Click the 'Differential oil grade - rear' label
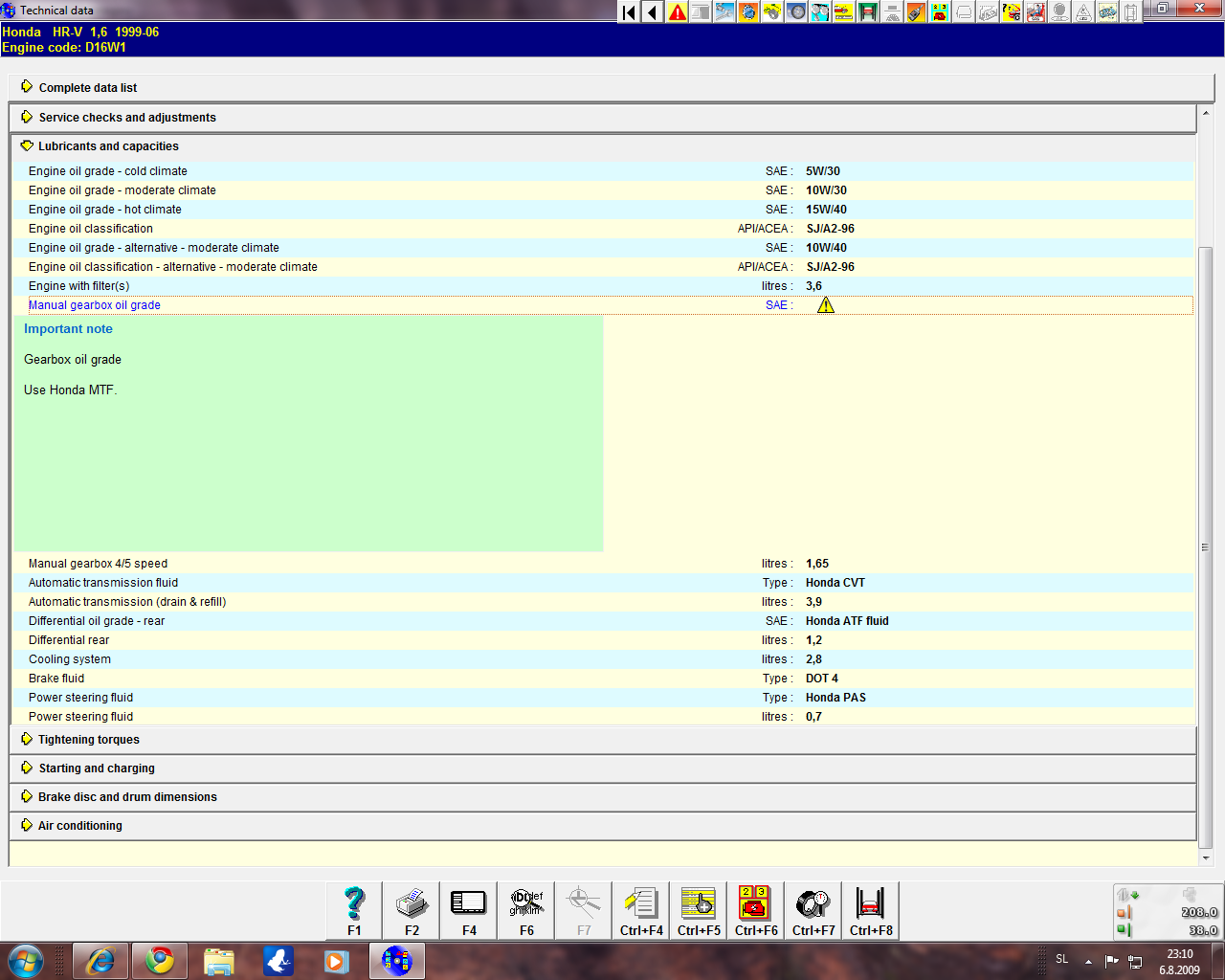 97,621
